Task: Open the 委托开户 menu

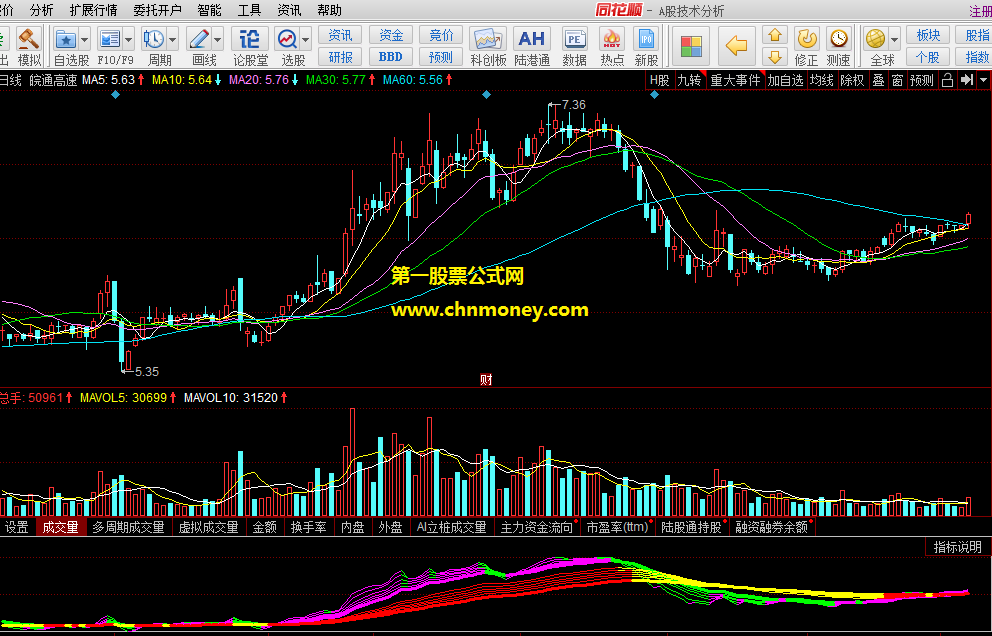Action: pos(157,11)
